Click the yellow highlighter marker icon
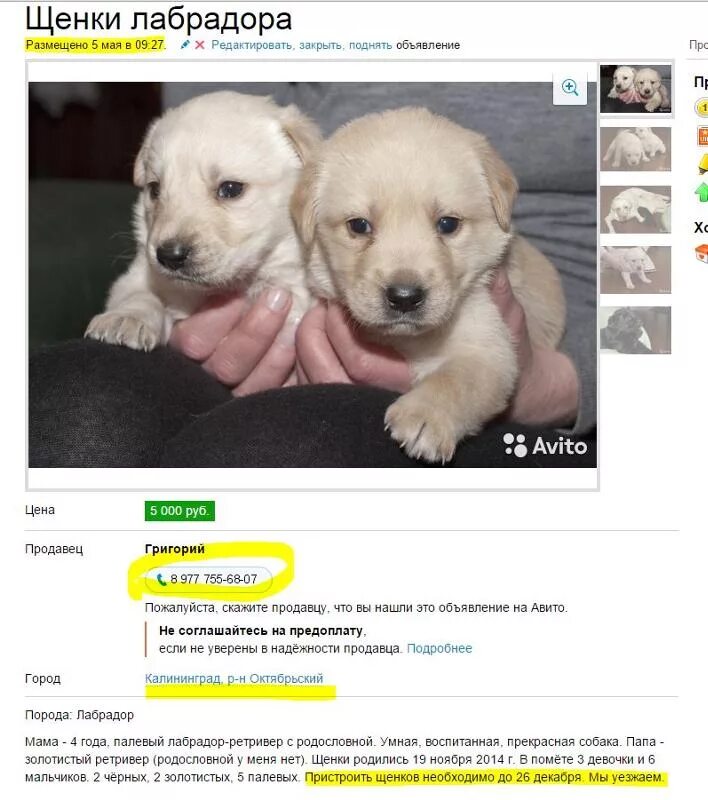This screenshot has height=800, width=708. coord(702,164)
